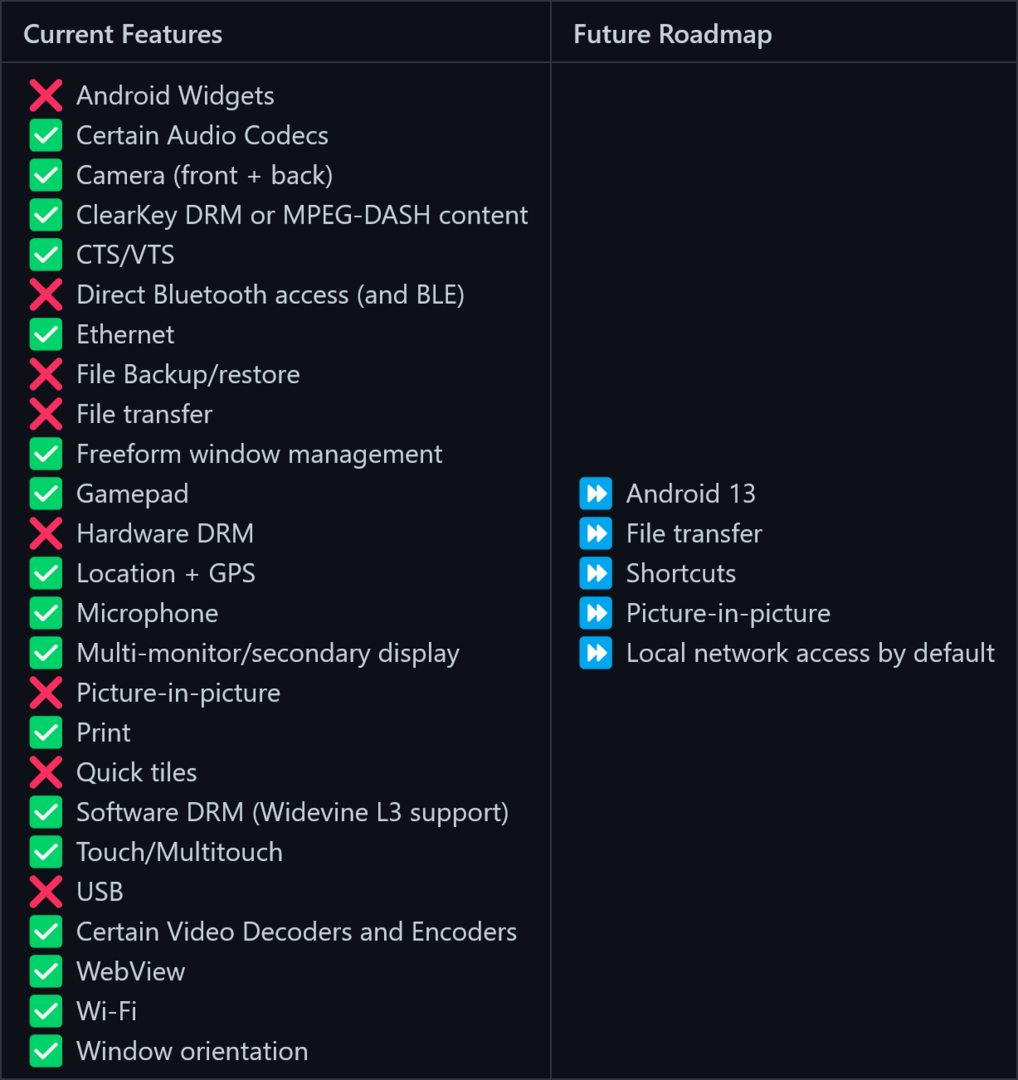Screen dimensions: 1018x1080
Task: Click the Freeform window management text
Action: click(x=259, y=454)
